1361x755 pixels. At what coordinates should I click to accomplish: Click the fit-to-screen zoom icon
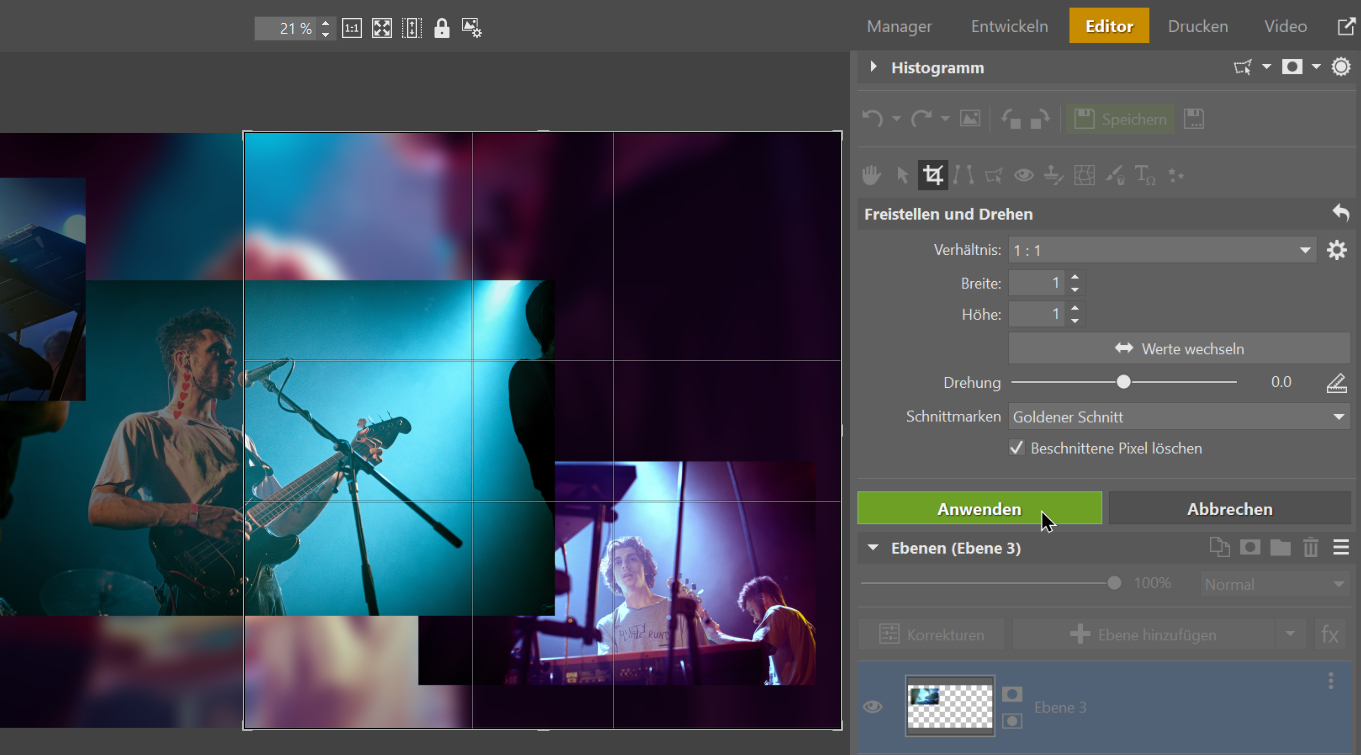click(382, 28)
